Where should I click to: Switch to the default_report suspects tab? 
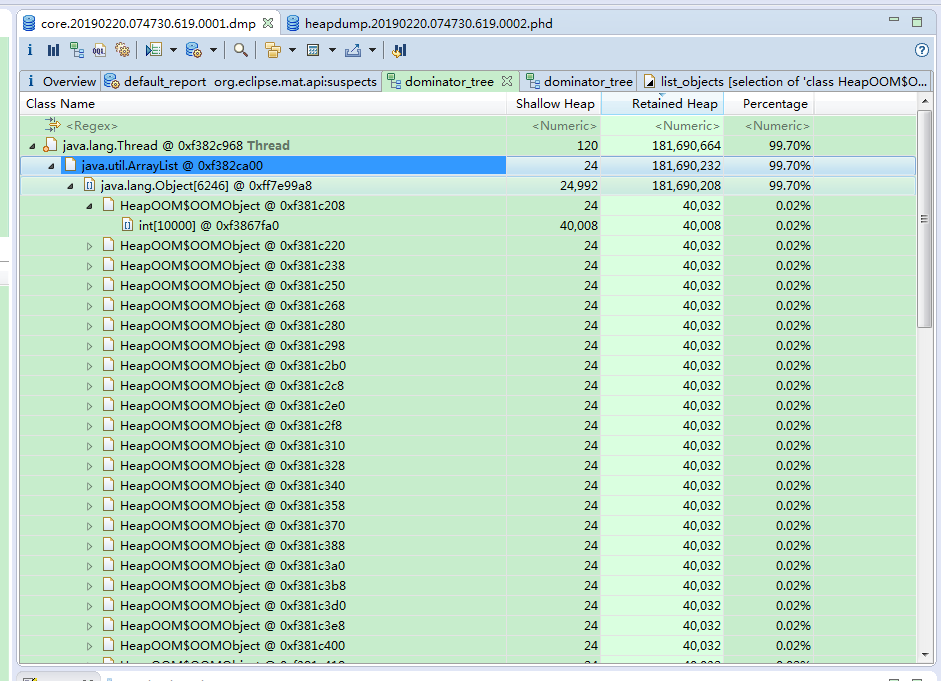[x=240, y=82]
